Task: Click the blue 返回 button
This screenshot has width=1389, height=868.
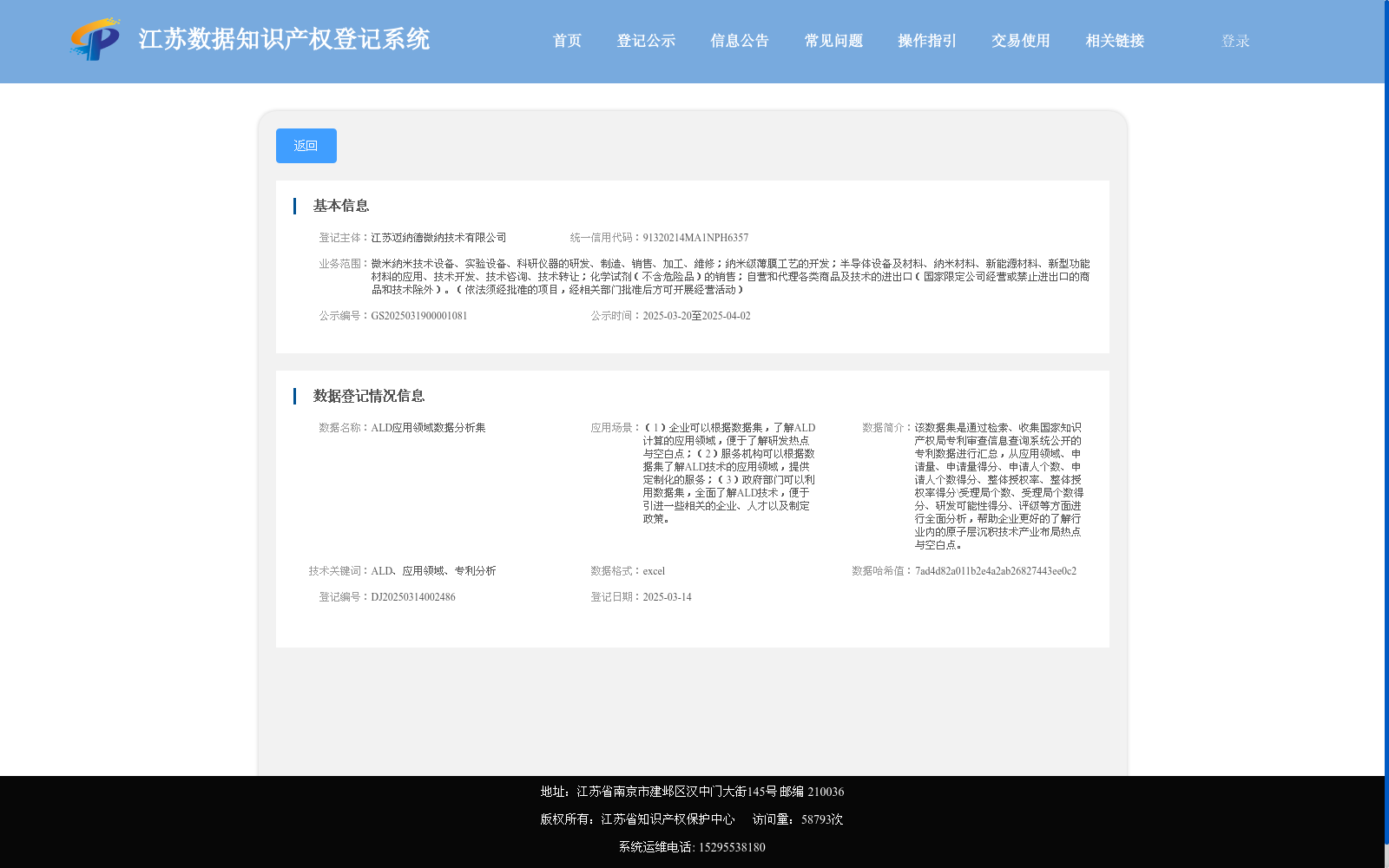Action: click(306, 146)
